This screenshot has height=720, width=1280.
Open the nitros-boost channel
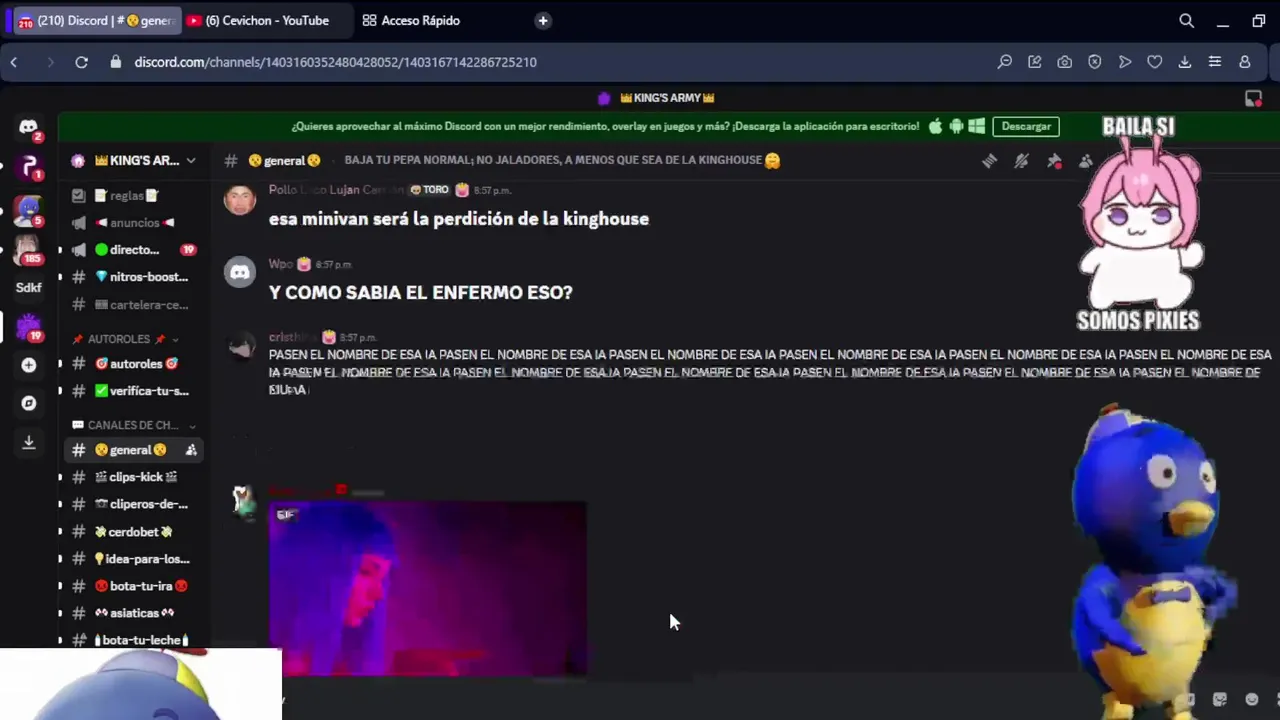click(x=133, y=277)
